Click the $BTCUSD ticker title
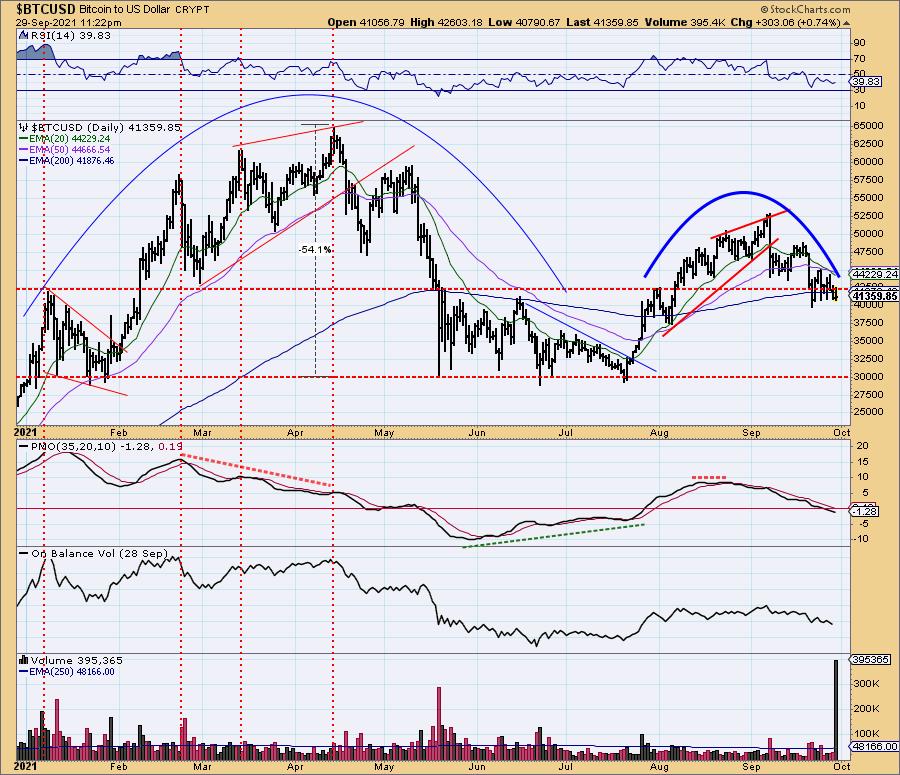Screen dimensions: 900x775 (46, 9)
